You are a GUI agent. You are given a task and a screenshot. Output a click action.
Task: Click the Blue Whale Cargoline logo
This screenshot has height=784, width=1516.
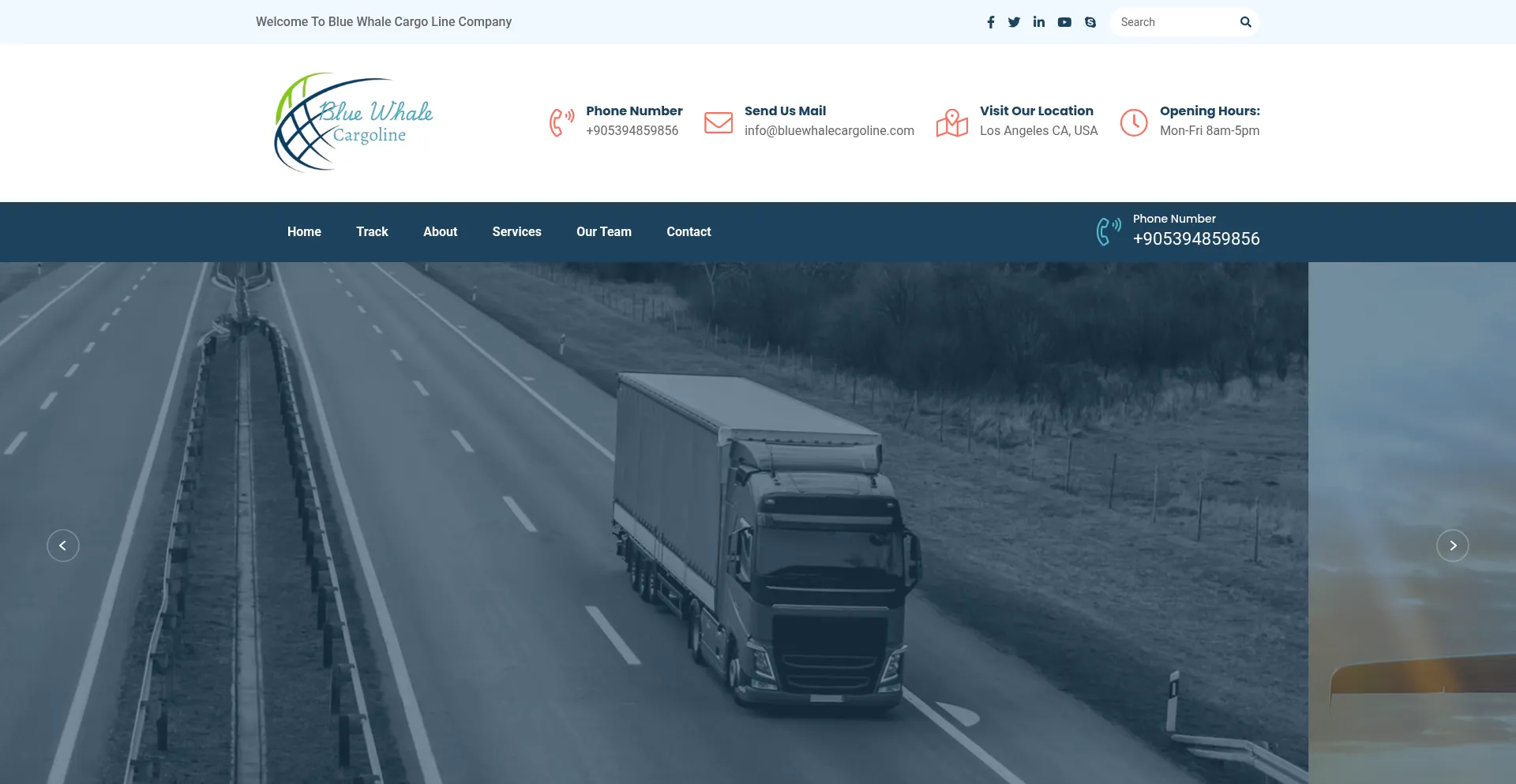pyautogui.click(x=353, y=123)
